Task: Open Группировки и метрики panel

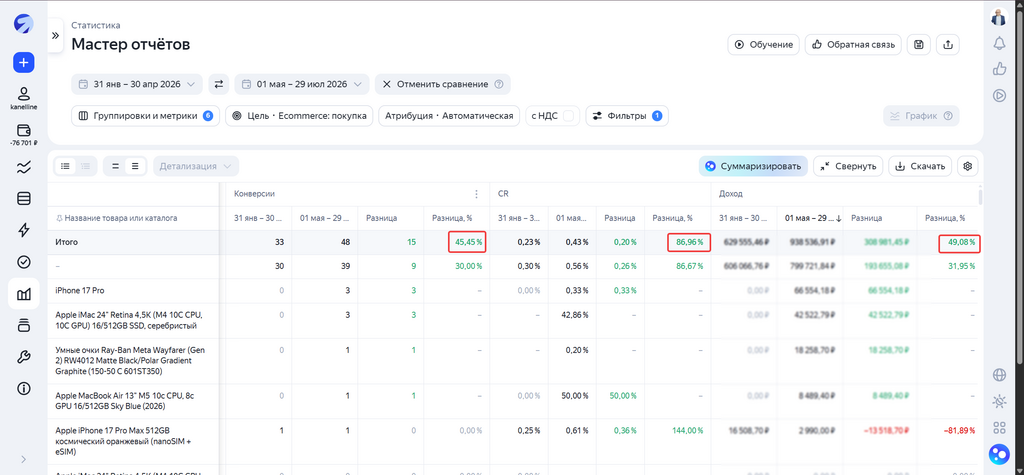Action: click(145, 116)
